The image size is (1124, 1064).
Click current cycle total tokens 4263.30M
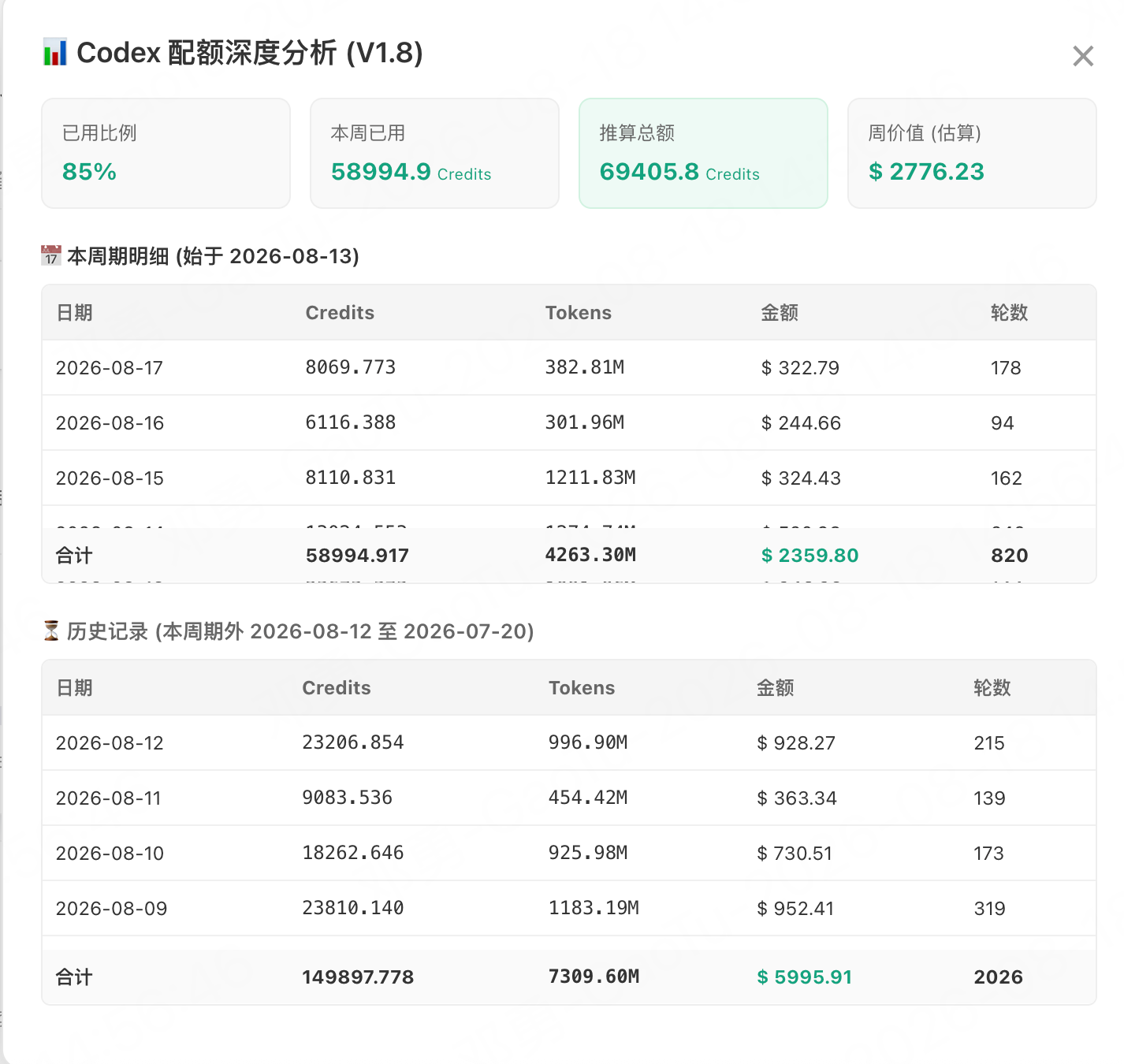(590, 555)
